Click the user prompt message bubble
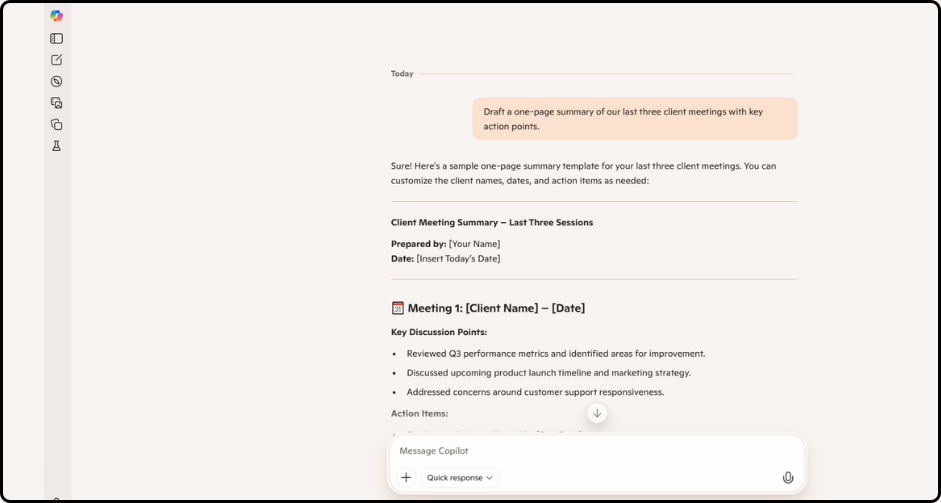Viewport: 941px width, 503px height. tap(635, 119)
